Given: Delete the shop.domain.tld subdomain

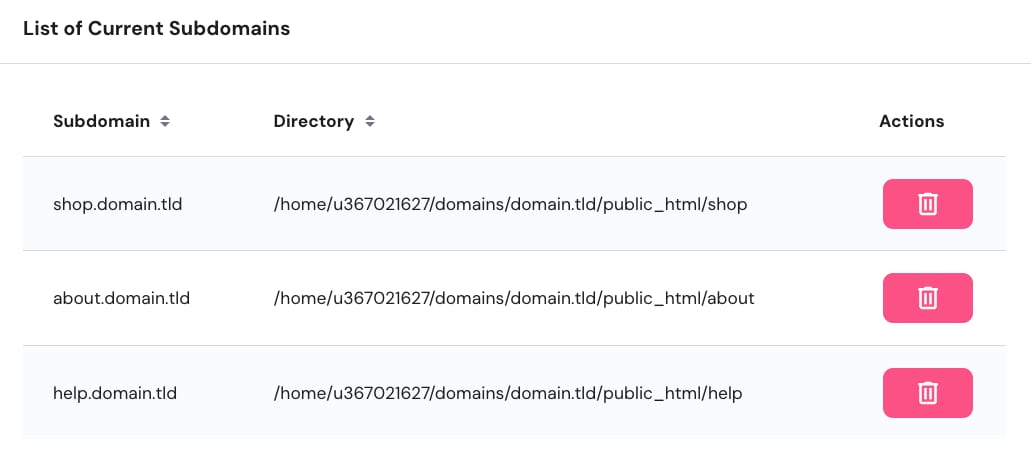Looking at the screenshot, I should [927, 204].
